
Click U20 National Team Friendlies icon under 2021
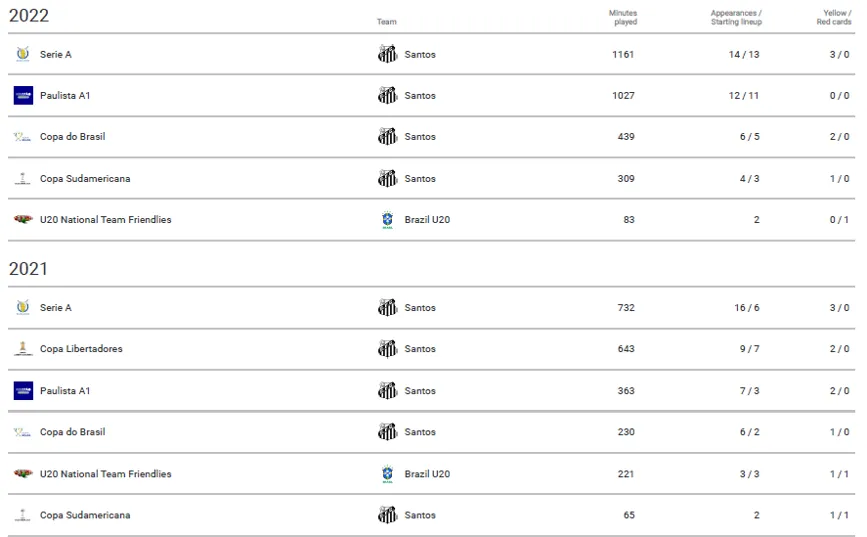tap(23, 473)
